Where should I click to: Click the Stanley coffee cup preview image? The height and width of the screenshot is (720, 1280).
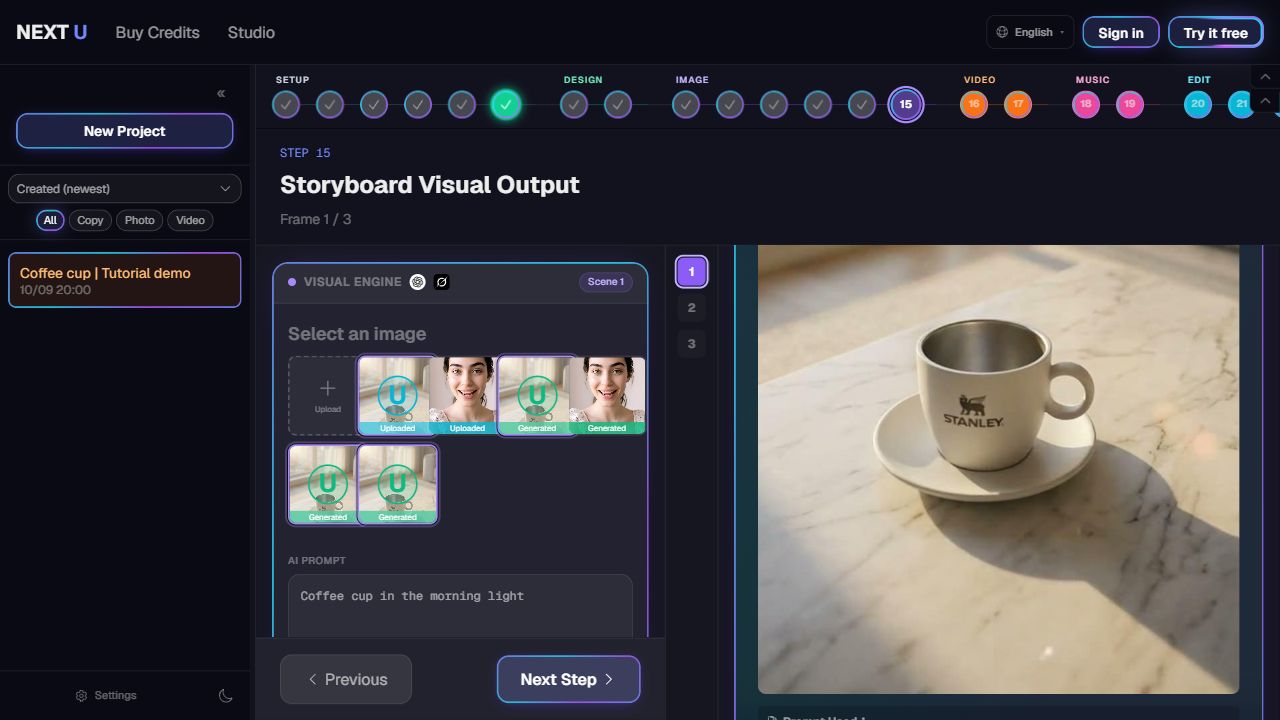tap(998, 469)
